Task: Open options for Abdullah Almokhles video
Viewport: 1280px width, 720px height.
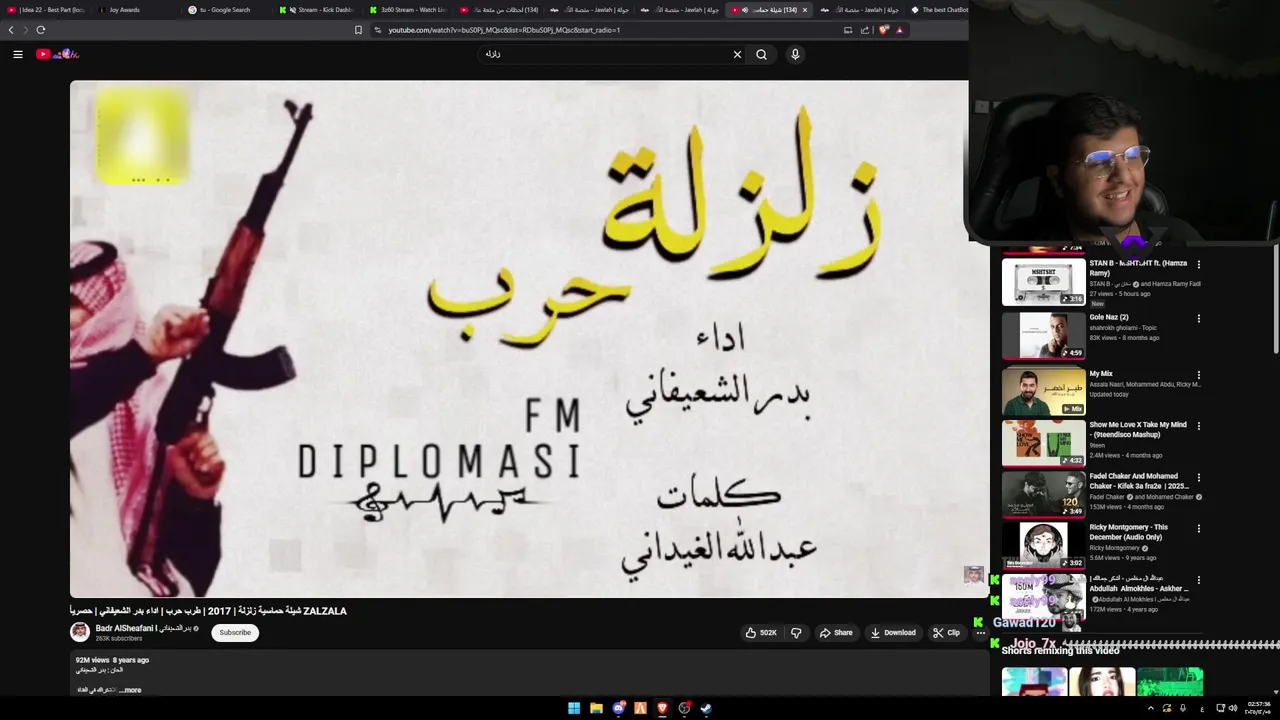Action: pyautogui.click(x=1198, y=580)
